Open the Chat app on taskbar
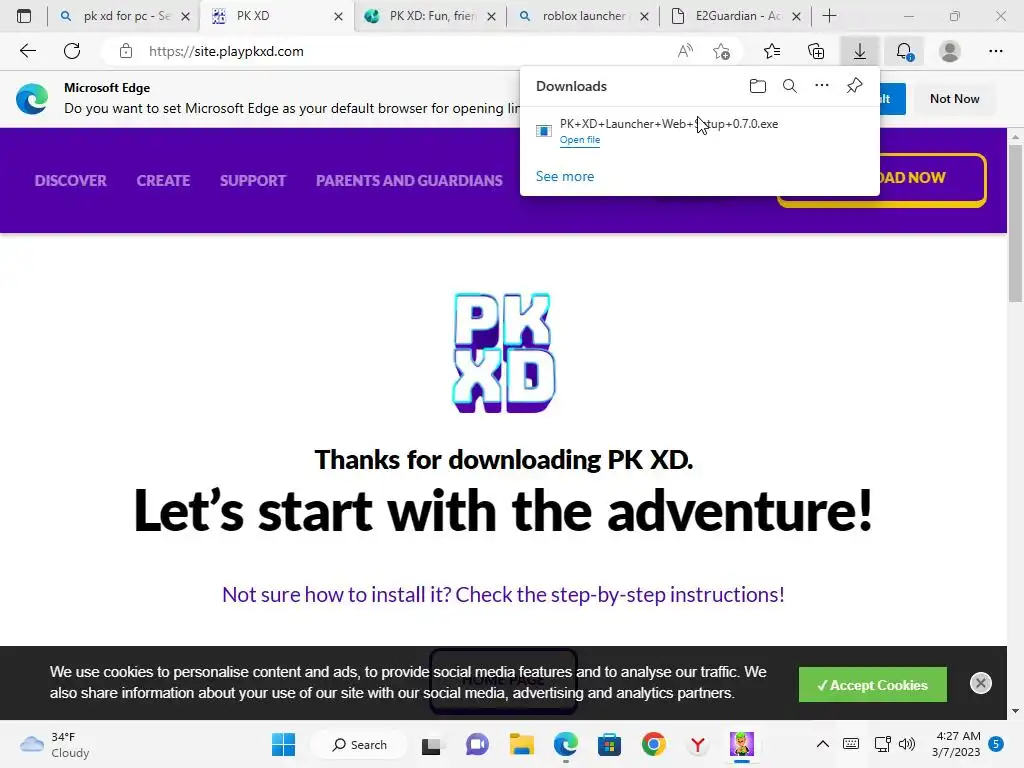The height and width of the screenshot is (768, 1024). coord(477,744)
